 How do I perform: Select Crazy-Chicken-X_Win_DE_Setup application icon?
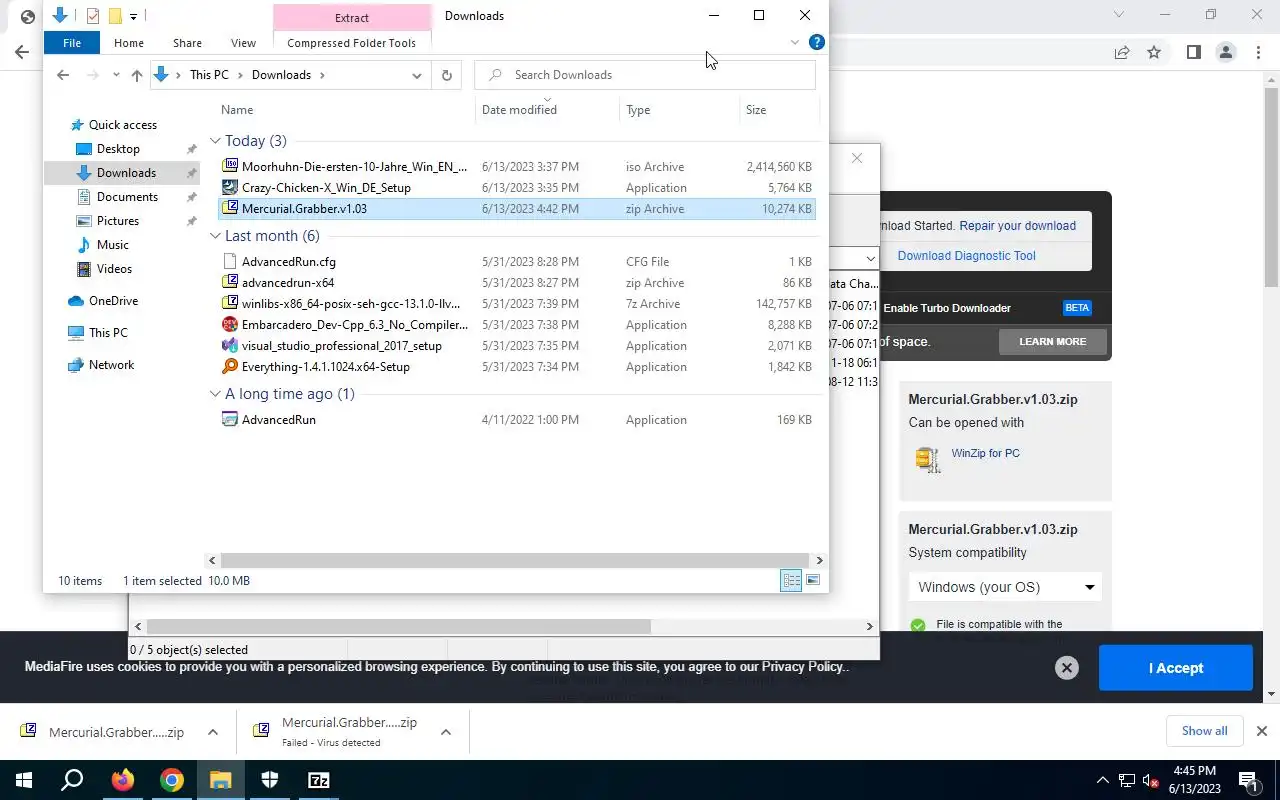coord(230,188)
